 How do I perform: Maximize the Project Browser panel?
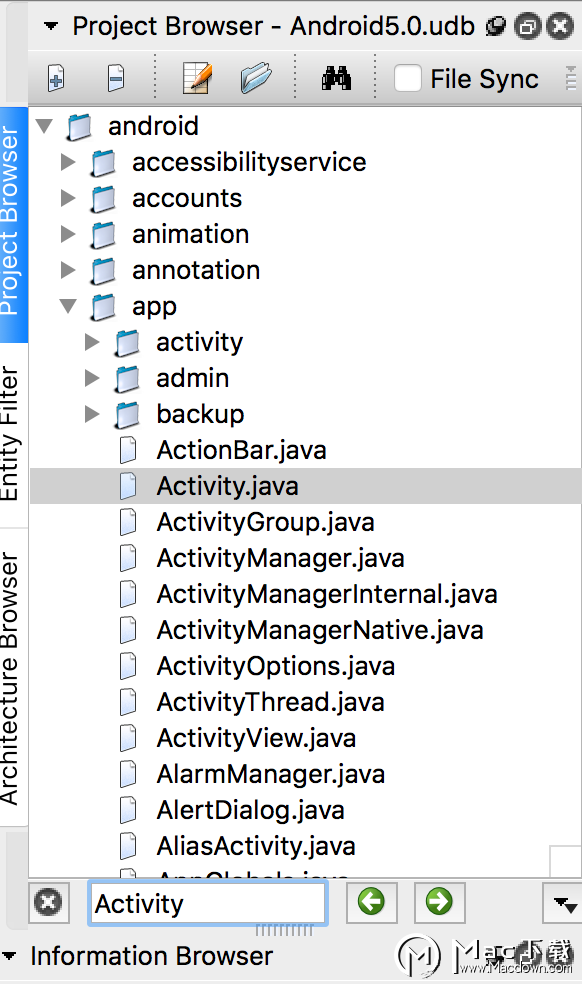(527, 26)
